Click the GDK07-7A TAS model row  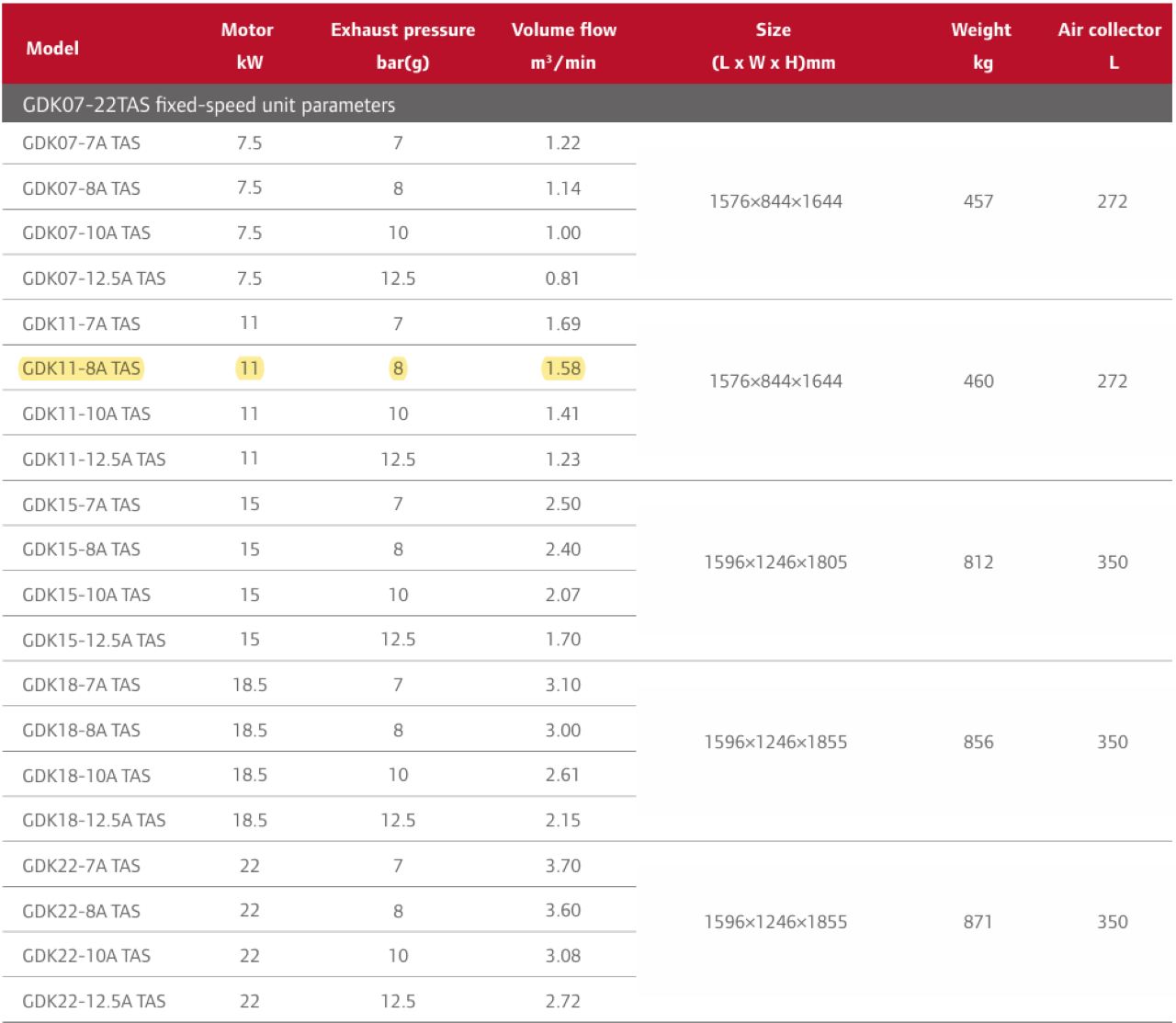pos(82,143)
